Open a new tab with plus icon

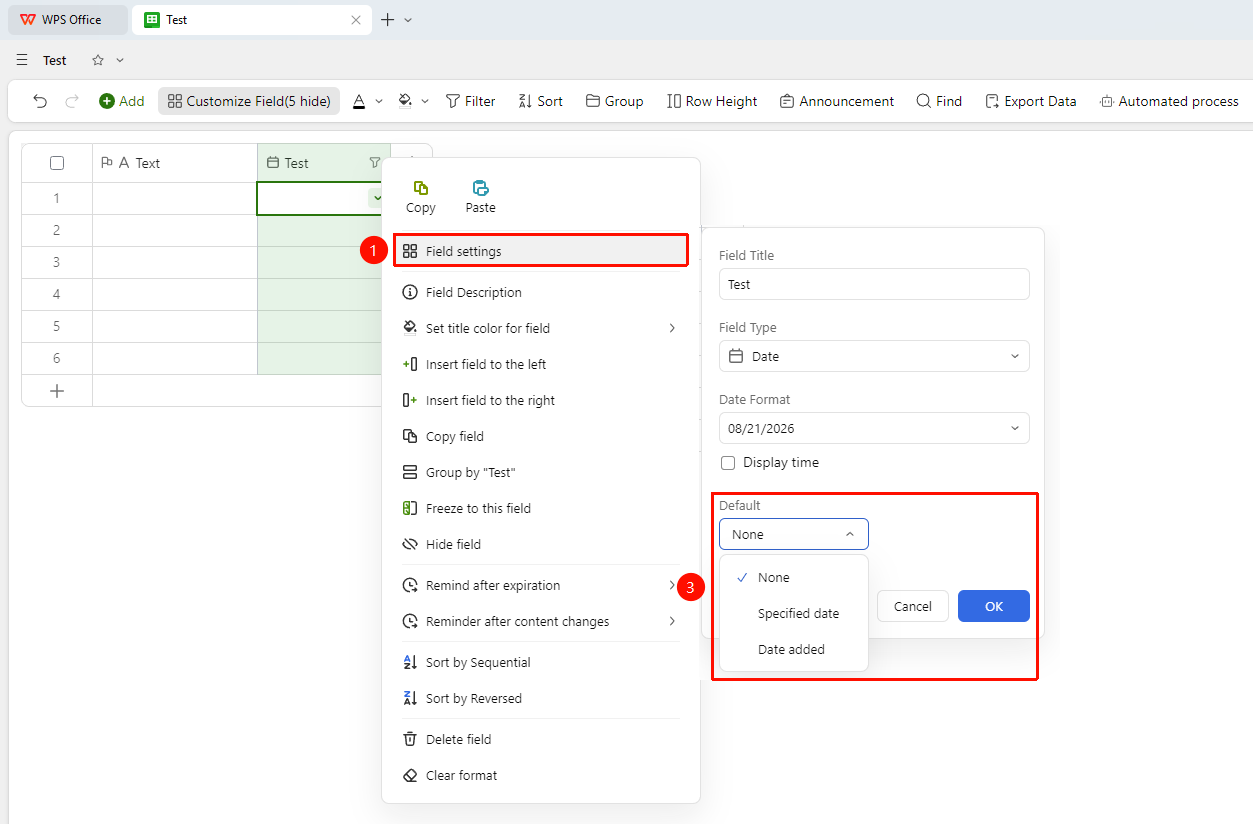point(388,20)
